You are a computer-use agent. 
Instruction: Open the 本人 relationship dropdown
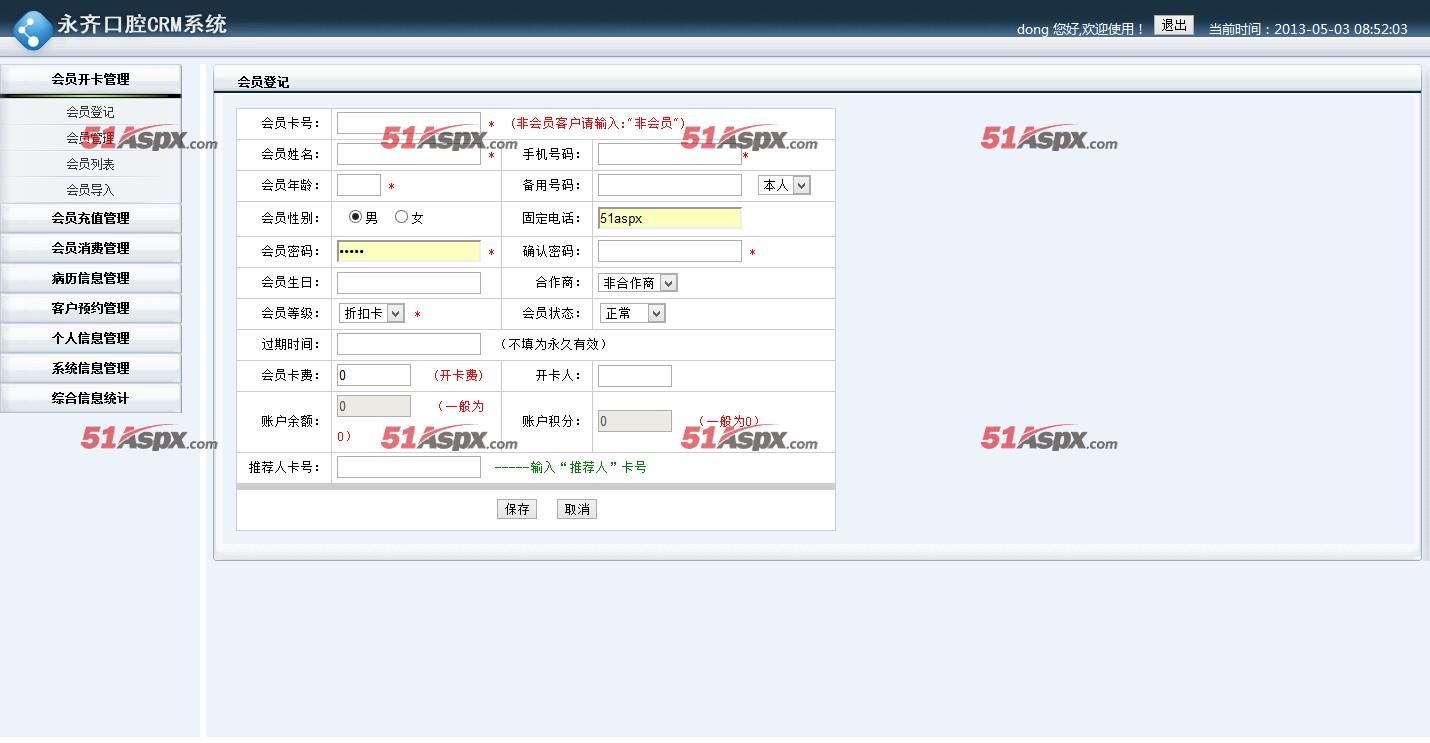(784, 185)
